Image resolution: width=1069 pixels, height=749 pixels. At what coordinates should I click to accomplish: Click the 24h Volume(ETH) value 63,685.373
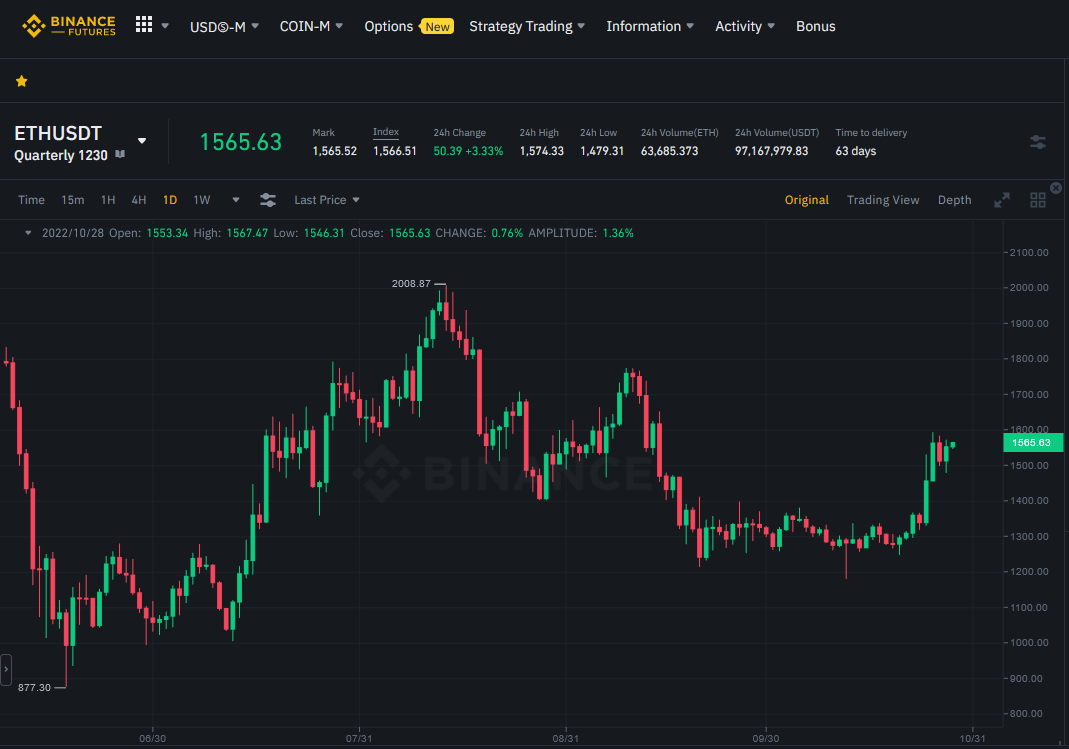(x=669, y=151)
